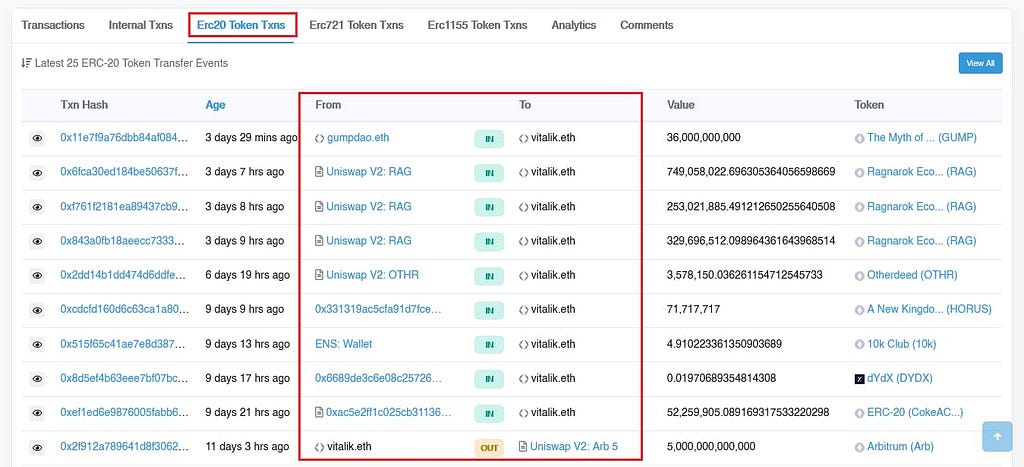This screenshot has height=467, width=1024.
Task: Open sender address 0x331319ac5cfa91d7fce
Action: point(379,309)
